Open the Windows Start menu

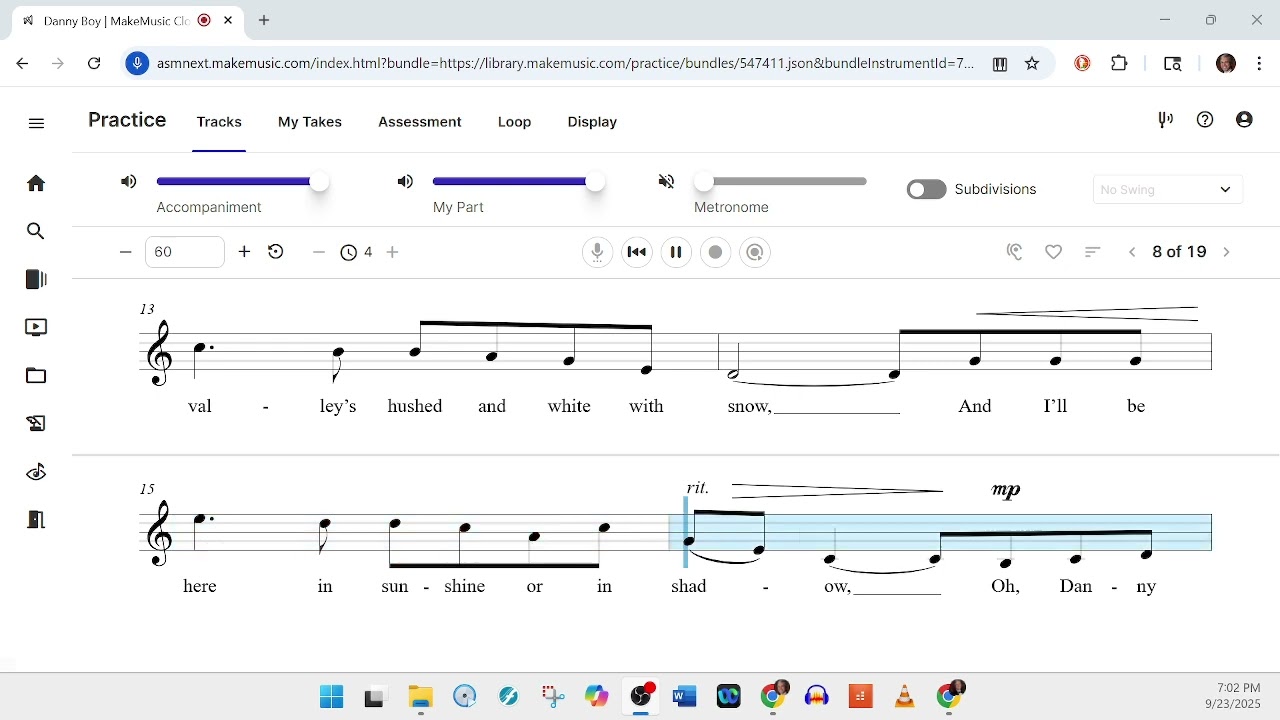click(331, 696)
